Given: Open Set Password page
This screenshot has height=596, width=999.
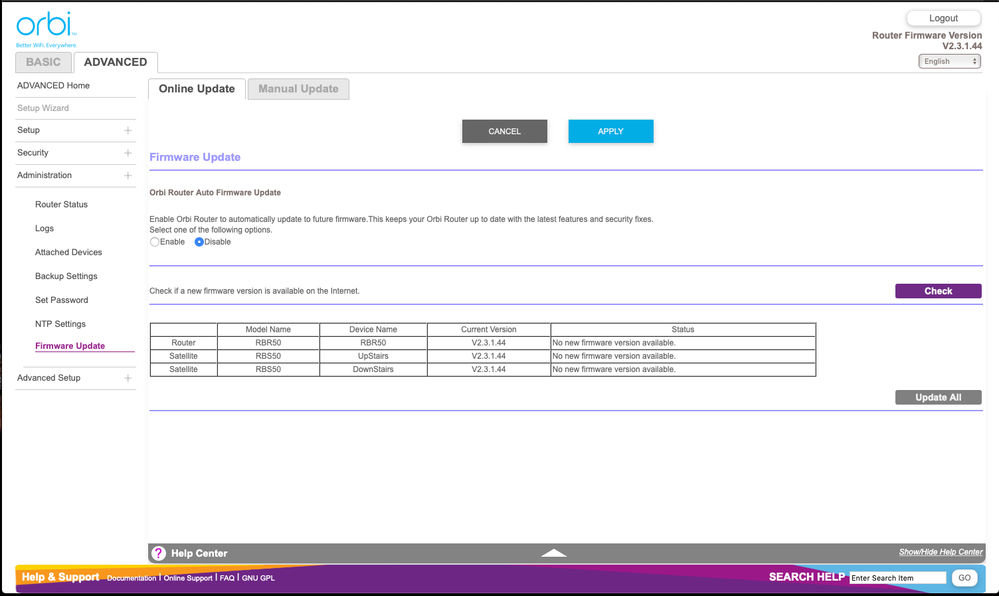Looking at the screenshot, I should point(62,300).
